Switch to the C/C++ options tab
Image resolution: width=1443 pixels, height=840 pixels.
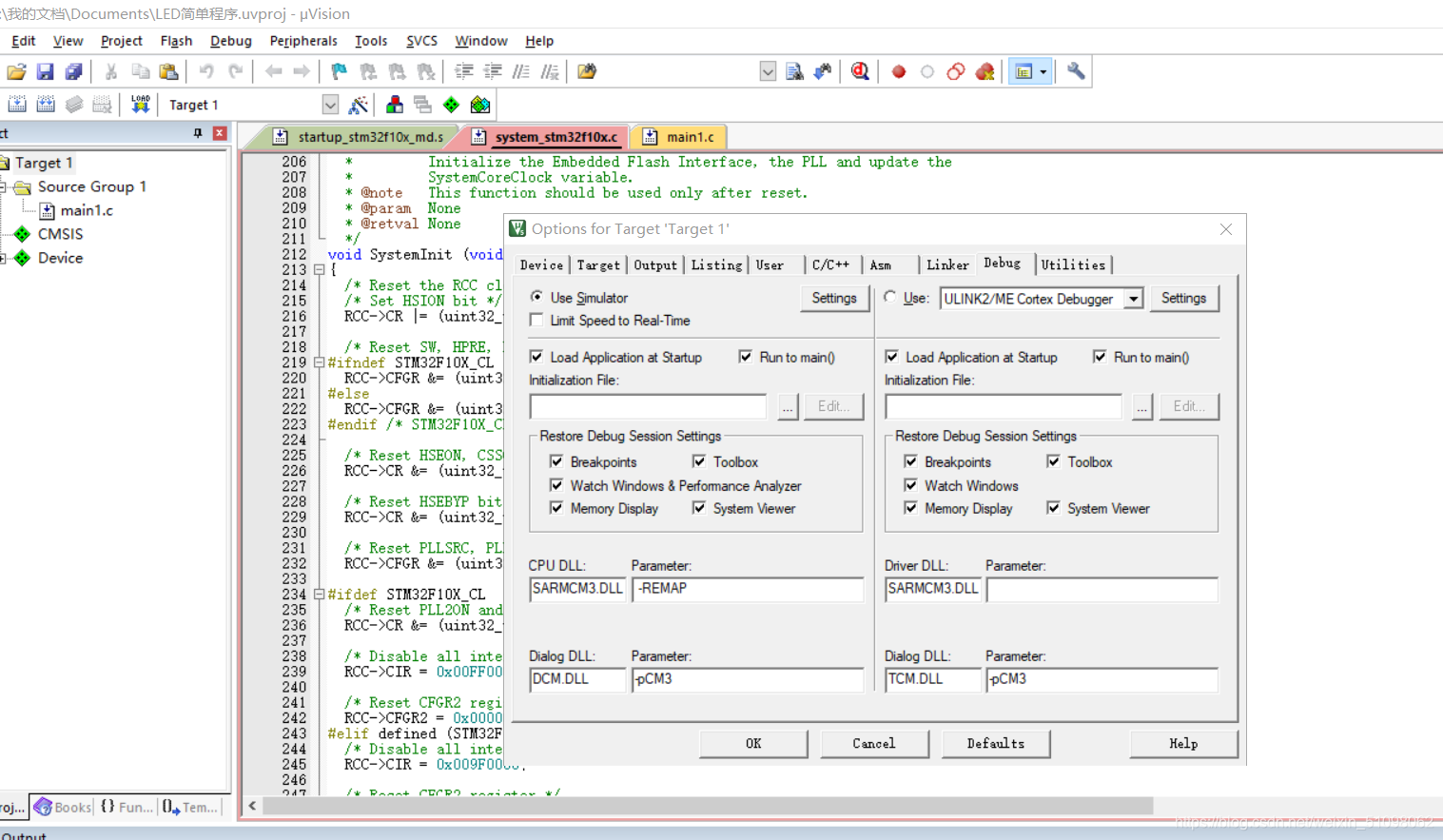point(829,265)
